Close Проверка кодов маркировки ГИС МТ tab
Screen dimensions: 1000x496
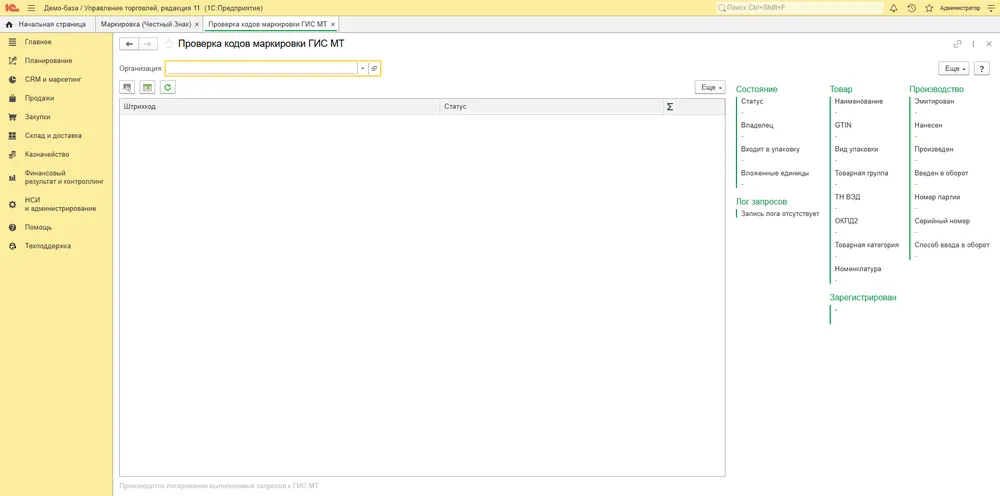click(x=333, y=24)
